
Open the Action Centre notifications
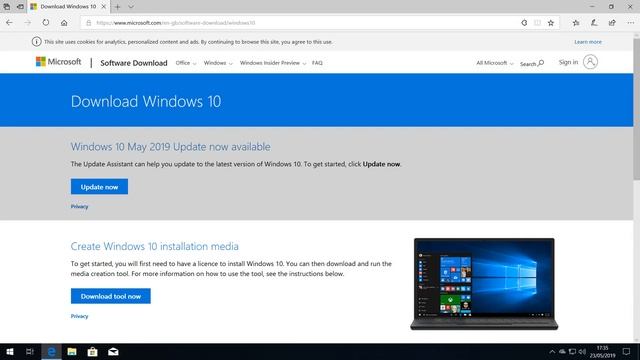[x=627, y=351]
